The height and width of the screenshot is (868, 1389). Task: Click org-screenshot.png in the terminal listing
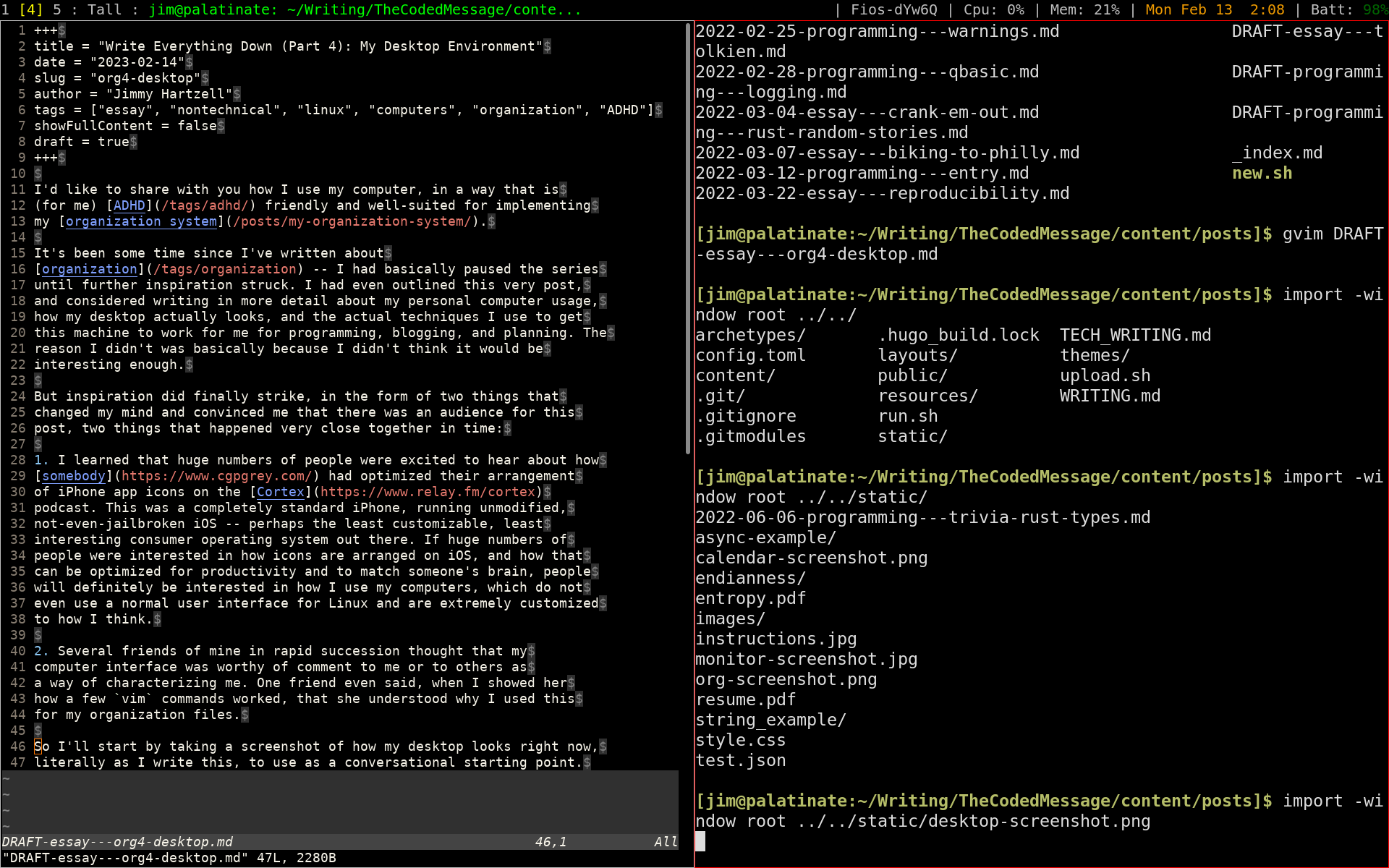[786, 679]
